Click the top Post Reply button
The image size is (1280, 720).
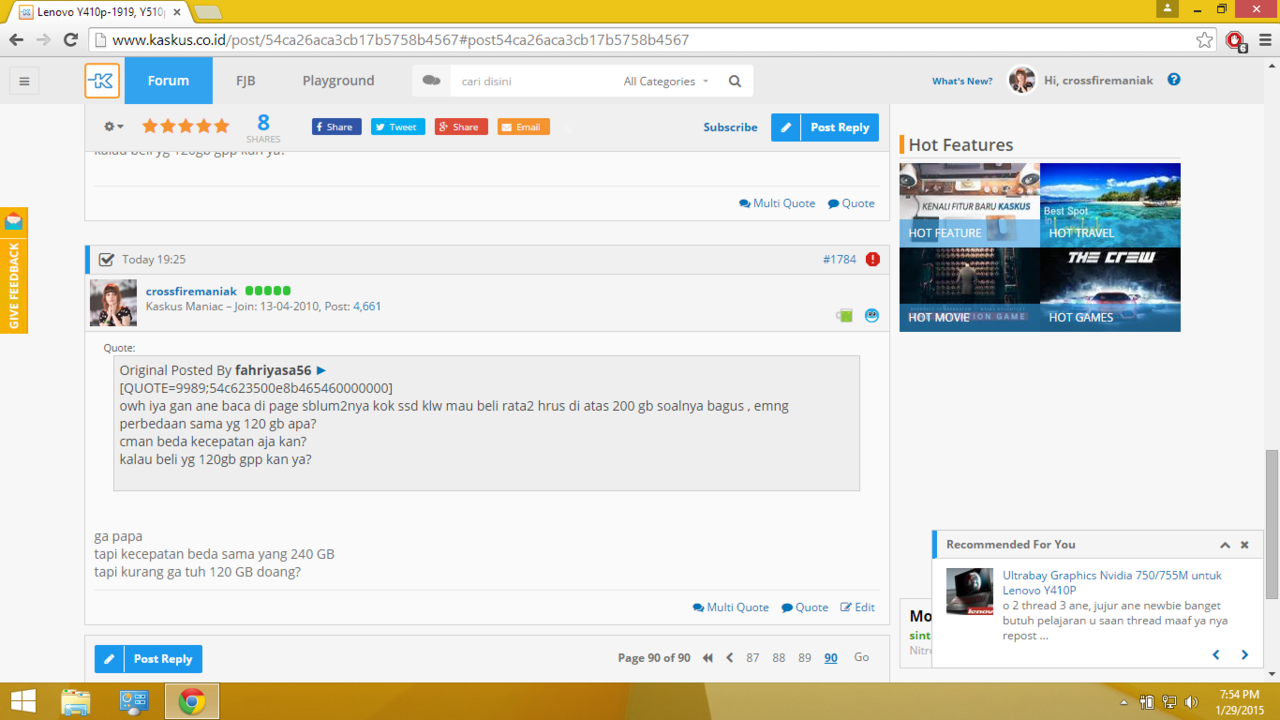825,127
